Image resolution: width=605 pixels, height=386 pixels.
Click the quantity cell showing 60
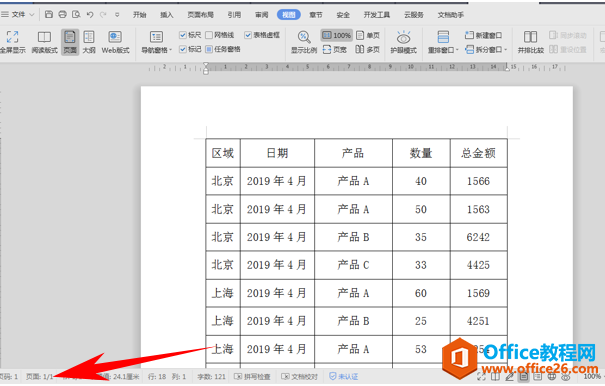pos(421,293)
